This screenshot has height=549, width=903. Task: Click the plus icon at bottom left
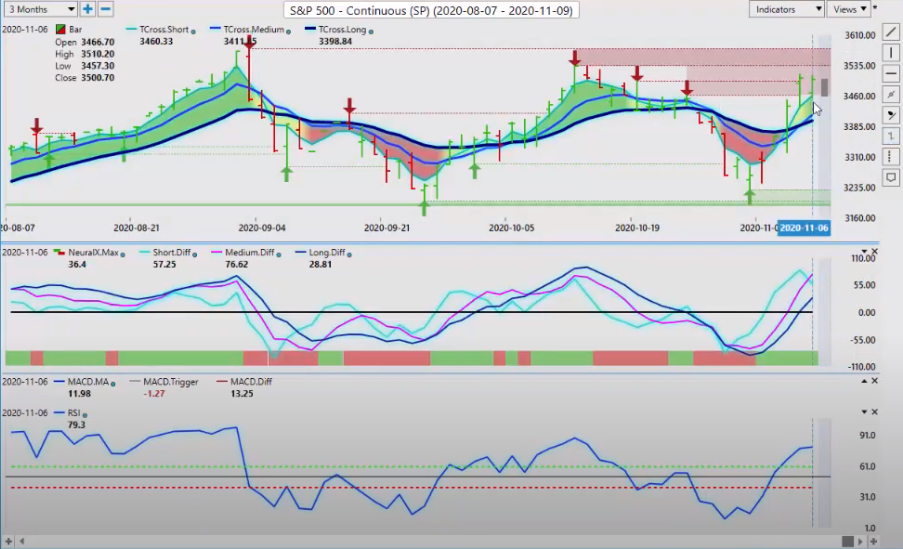pos(8,542)
